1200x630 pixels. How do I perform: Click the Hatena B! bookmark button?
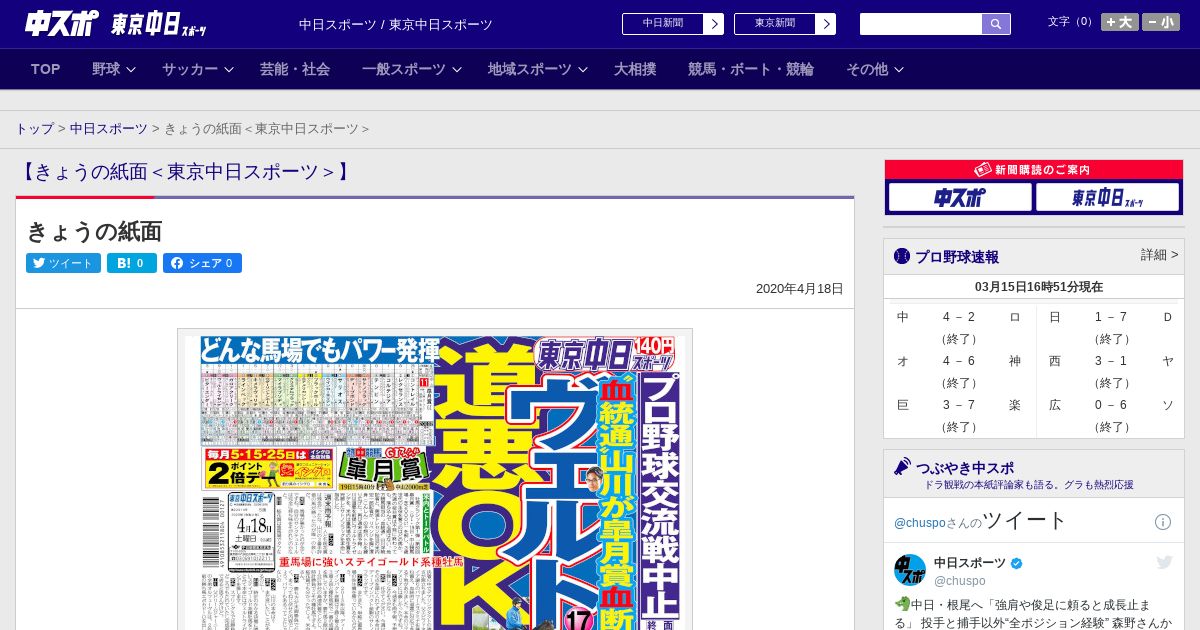[x=132, y=263]
